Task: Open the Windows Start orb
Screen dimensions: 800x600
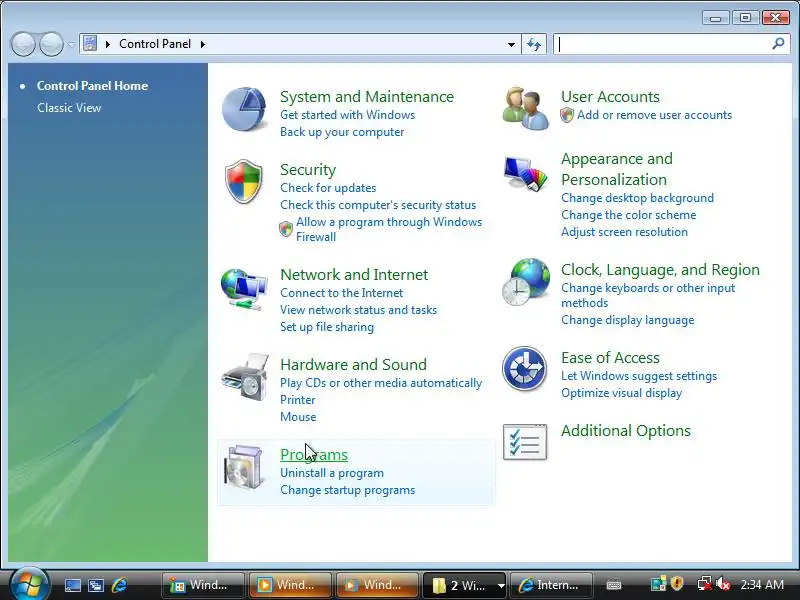Action: [x=30, y=584]
